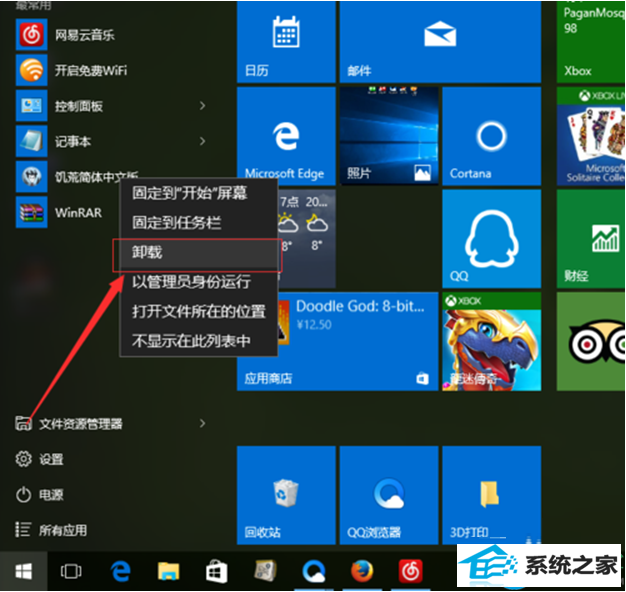Open 文件资源管理器 file explorer entry
Viewport: 626px width, 592px height.
[69, 424]
